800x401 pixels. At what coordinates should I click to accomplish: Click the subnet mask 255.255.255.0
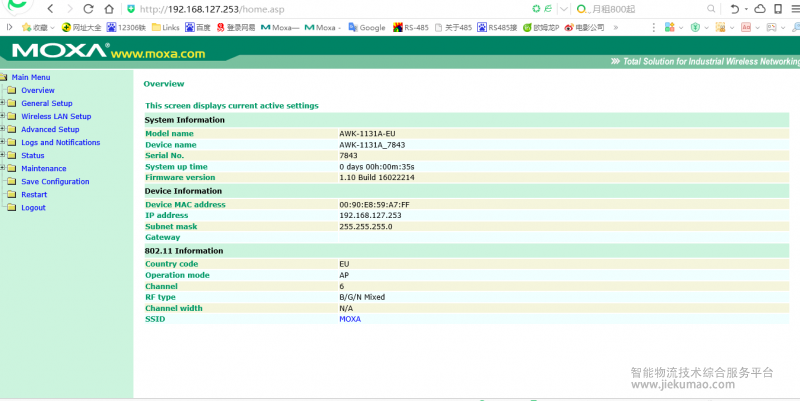pyautogui.click(x=366, y=227)
